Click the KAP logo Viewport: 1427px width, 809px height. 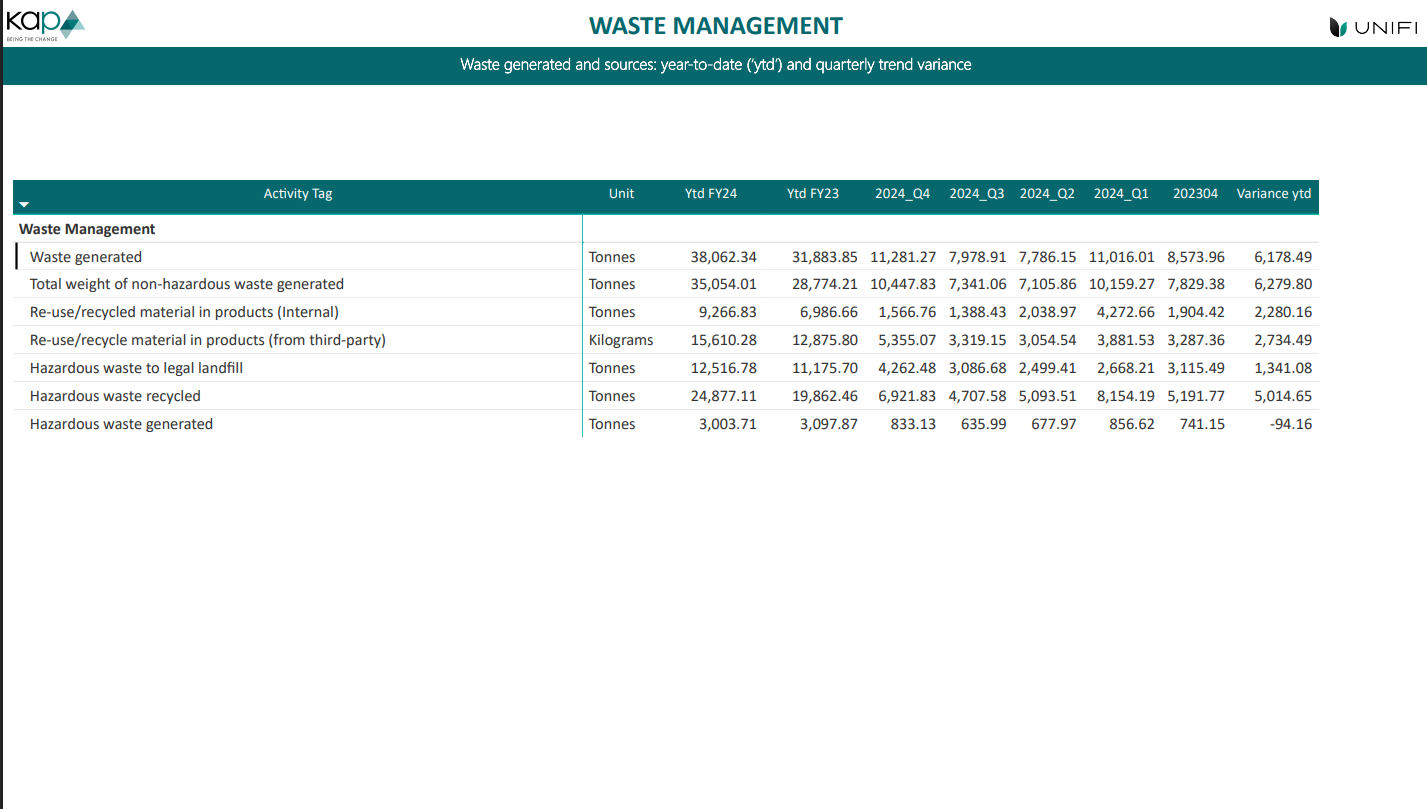[x=45, y=24]
